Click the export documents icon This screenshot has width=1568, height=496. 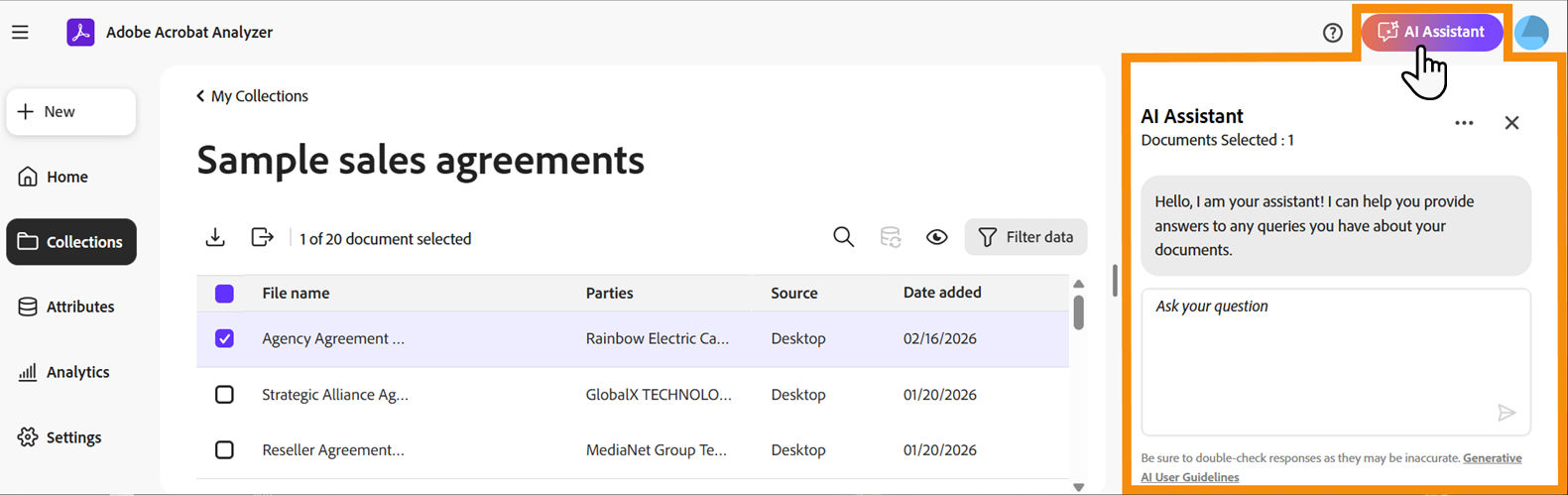[x=262, y=237]
